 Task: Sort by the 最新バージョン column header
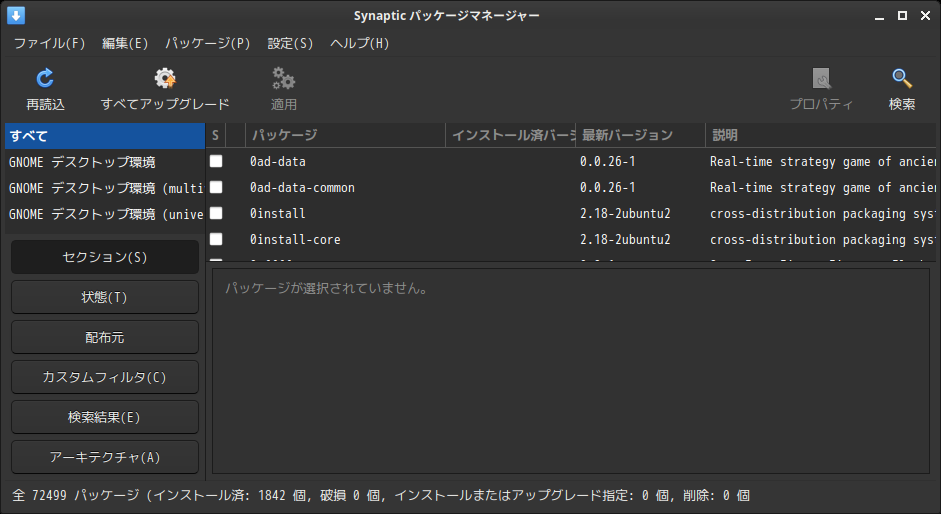pyautogui.click(x=640, y=135)
